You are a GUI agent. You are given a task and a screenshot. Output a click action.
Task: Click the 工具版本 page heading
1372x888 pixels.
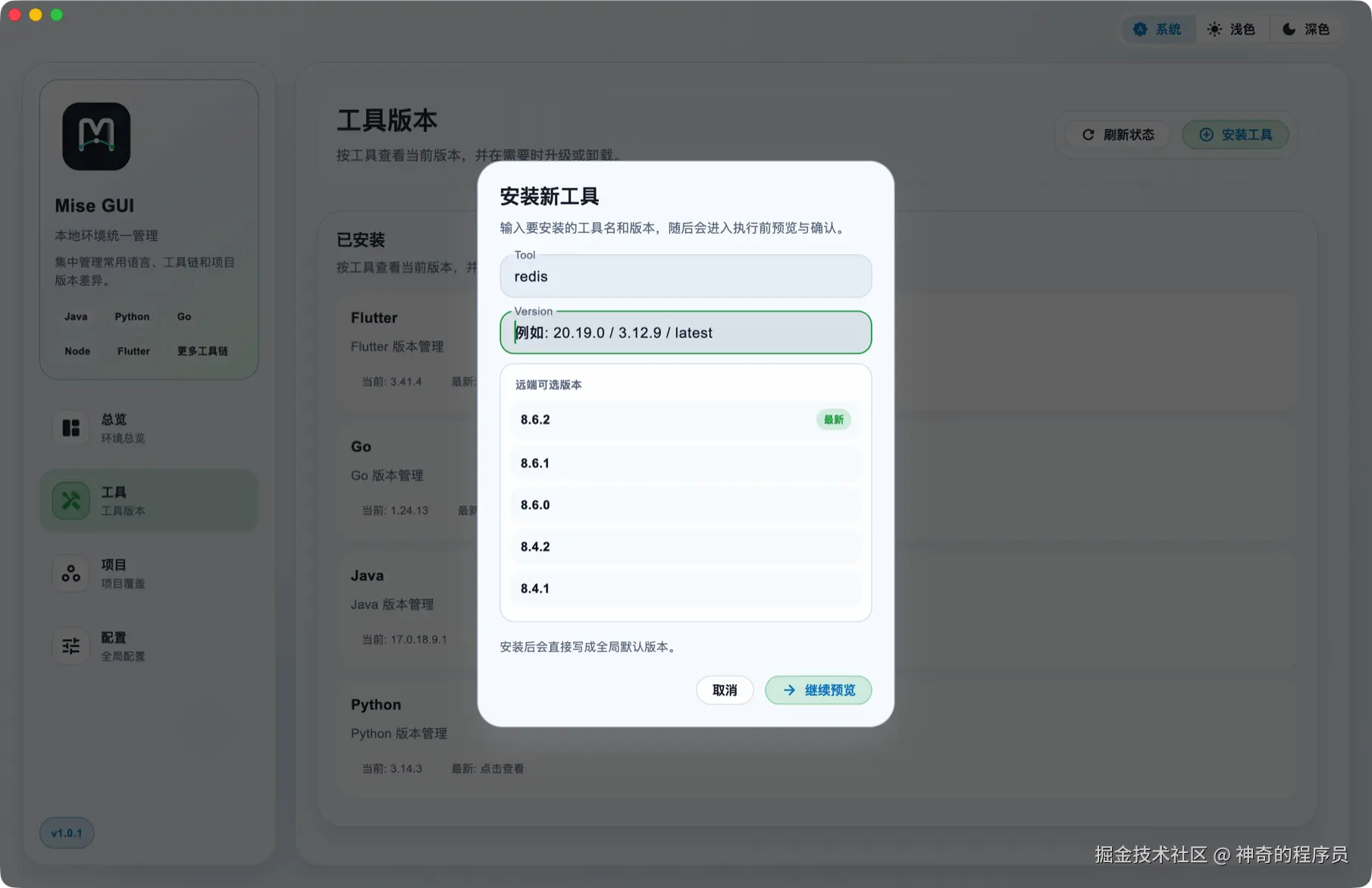[x=387, y=121]
